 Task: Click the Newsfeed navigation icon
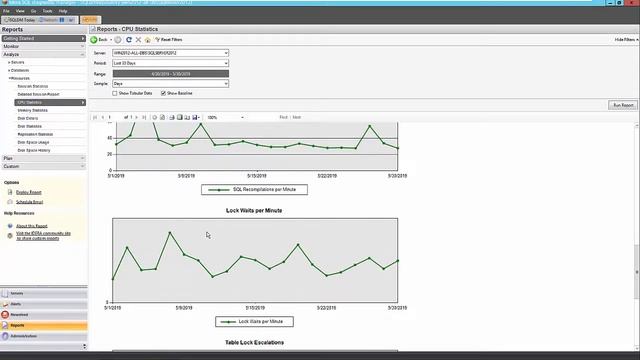coord(5,315)
